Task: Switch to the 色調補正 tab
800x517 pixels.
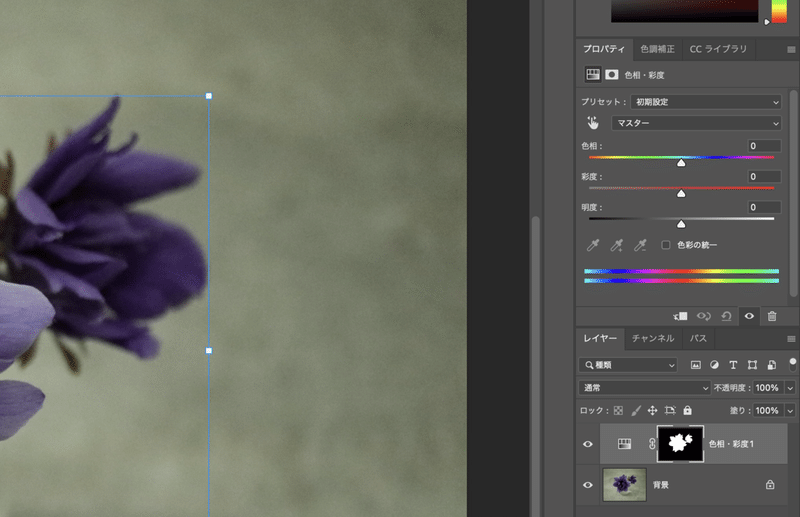Action: pyautogui.click(x=657, y=49)
